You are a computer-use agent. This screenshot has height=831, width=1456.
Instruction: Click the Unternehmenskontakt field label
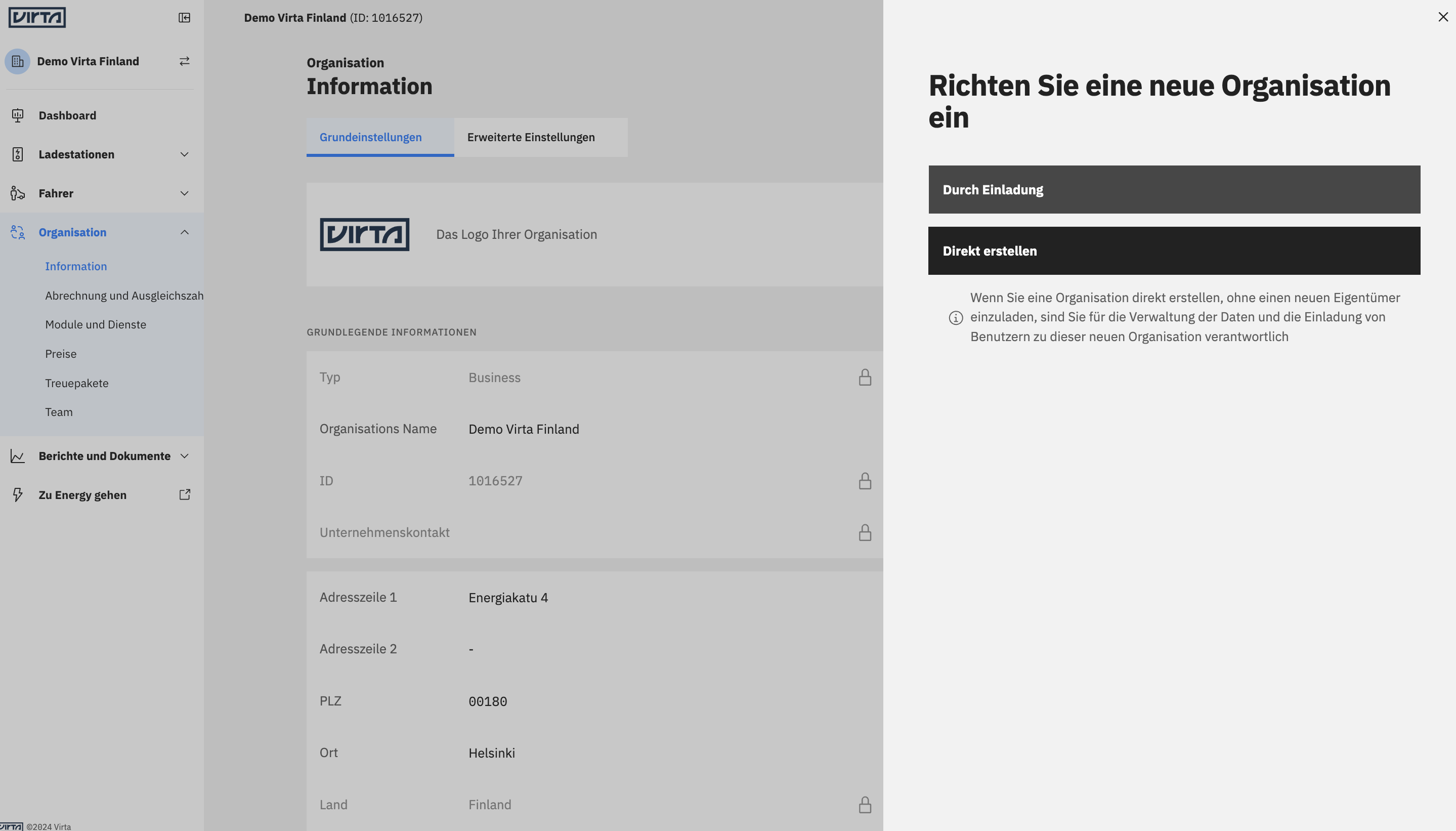click(x=384, y=532)
